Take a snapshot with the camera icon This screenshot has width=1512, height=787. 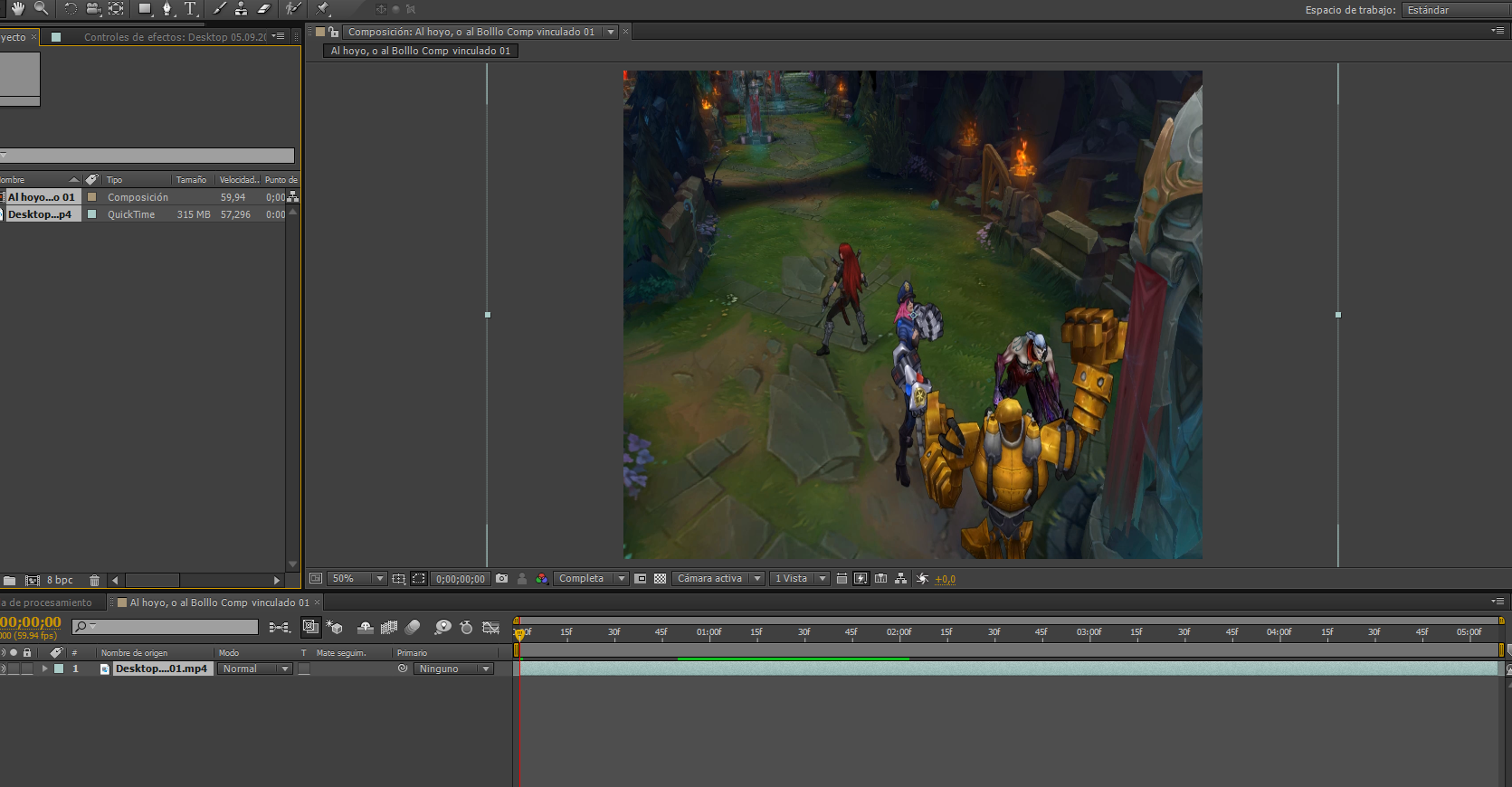pyautogui.click(x=502, y=579)
